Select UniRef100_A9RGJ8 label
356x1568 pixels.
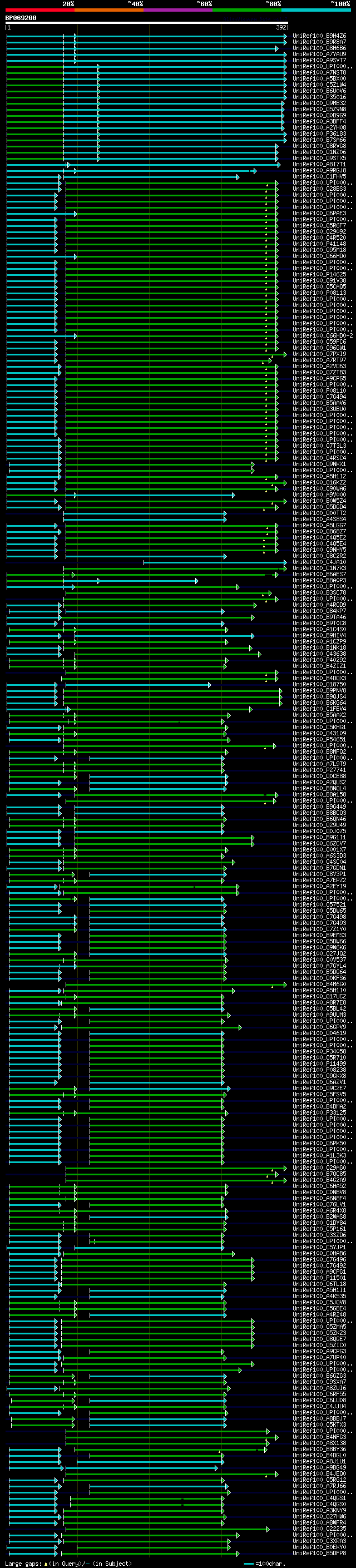(319, 170)
